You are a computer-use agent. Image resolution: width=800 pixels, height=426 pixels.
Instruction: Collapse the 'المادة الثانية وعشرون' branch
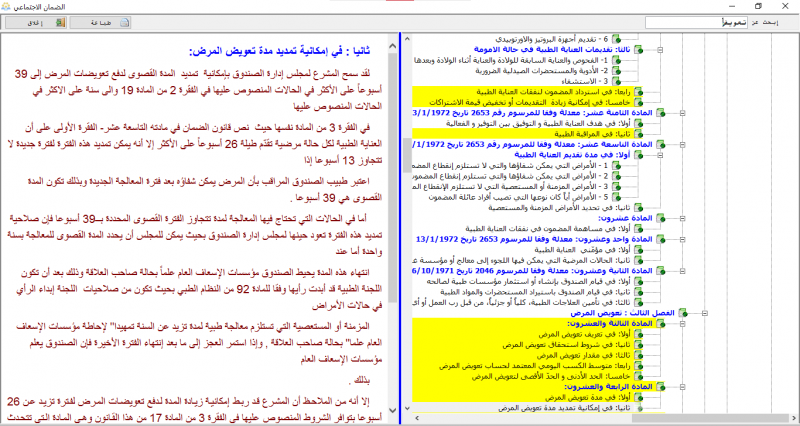(683, 271)
